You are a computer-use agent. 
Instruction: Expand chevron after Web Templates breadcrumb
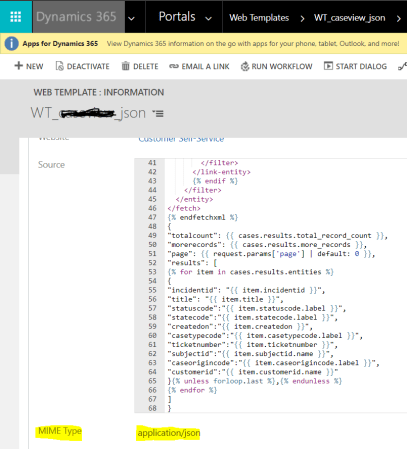point(302,19)
